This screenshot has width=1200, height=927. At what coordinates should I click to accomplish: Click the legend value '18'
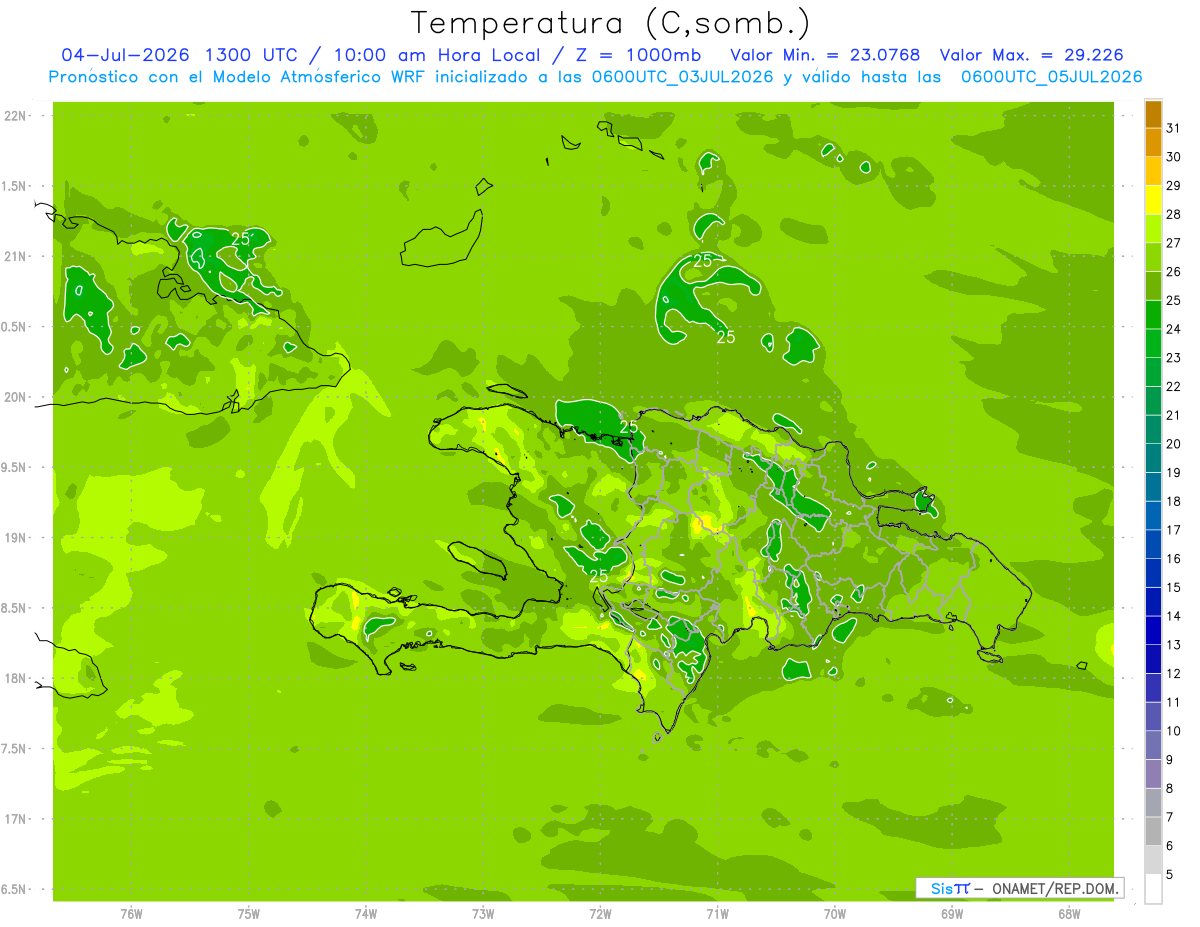point(1174,502)
